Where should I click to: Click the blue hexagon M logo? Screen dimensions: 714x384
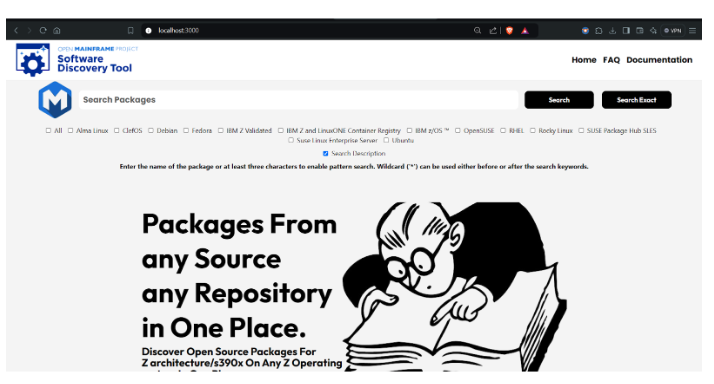tap(55, 100)
